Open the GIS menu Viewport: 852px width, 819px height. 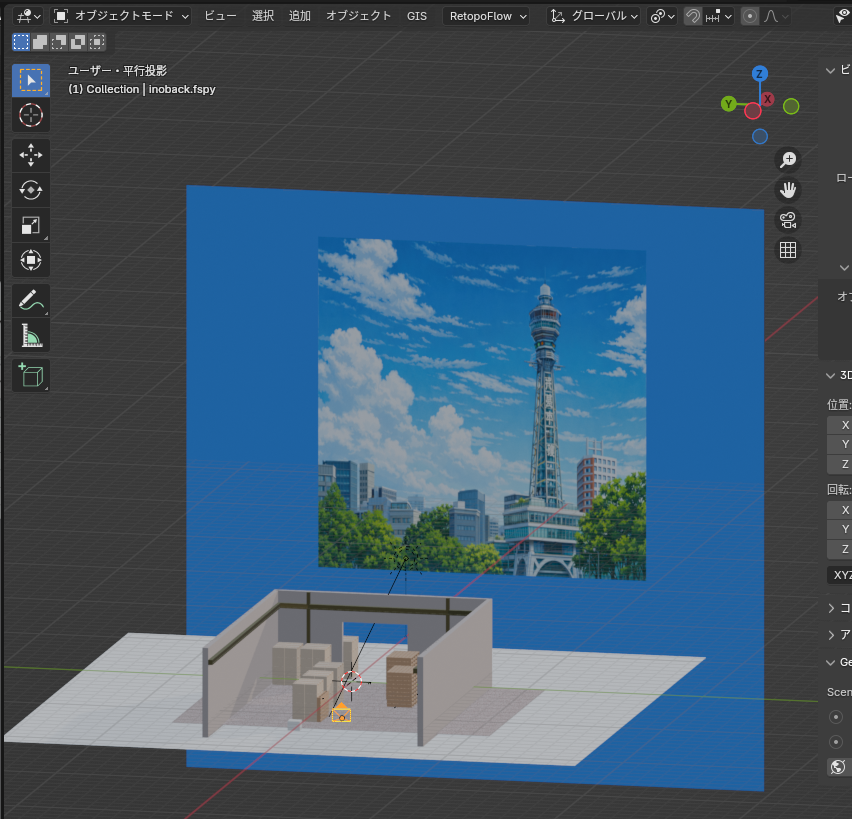417,16
